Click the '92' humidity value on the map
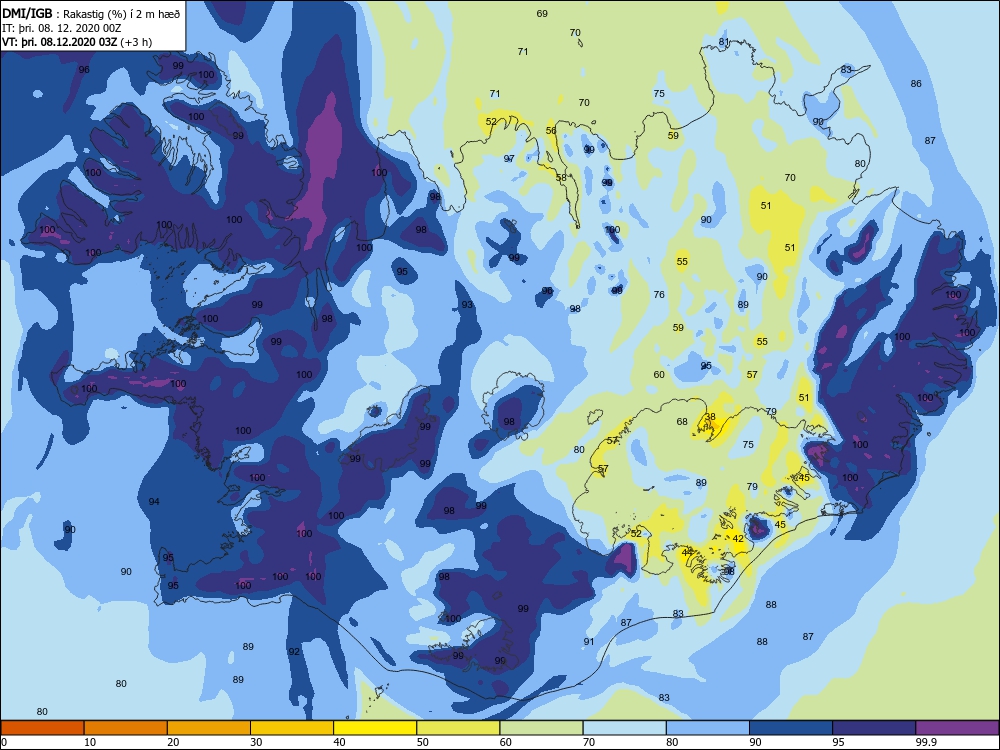 tap(294, 652)
